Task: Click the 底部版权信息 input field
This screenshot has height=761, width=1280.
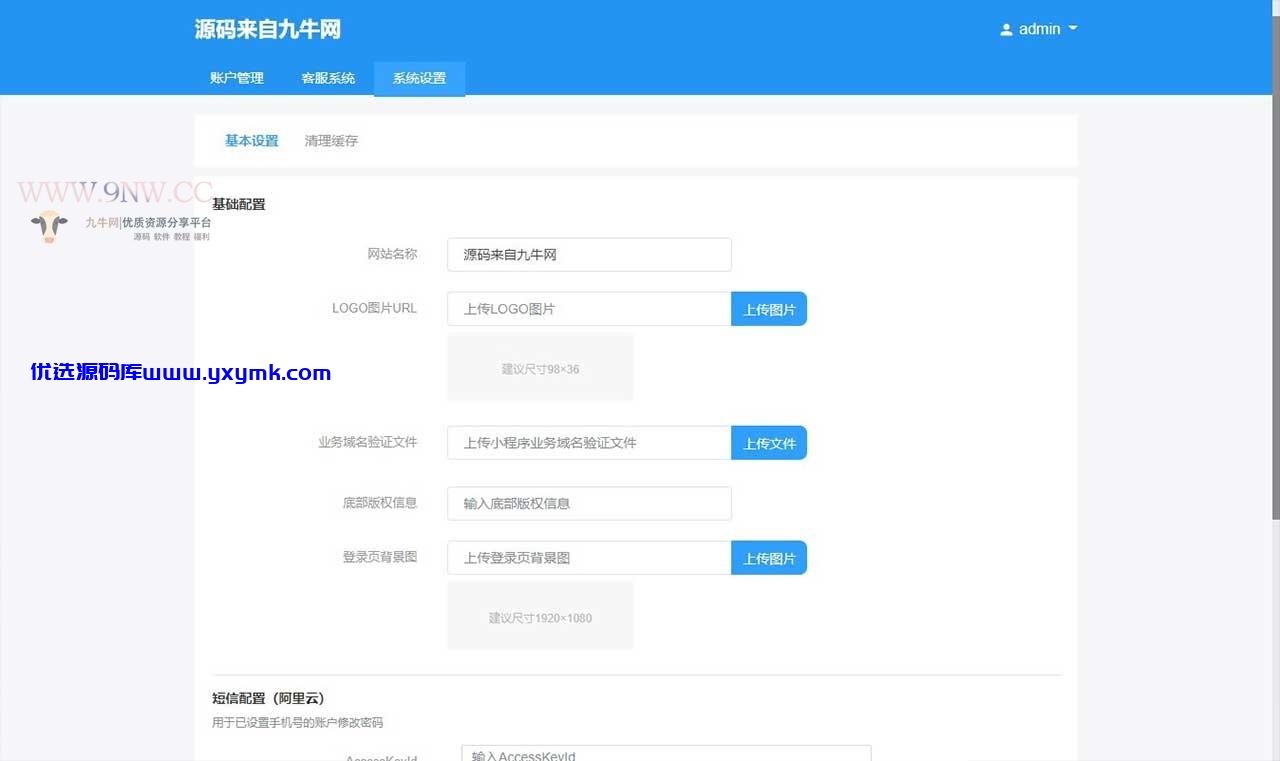Action: point(589,504)
